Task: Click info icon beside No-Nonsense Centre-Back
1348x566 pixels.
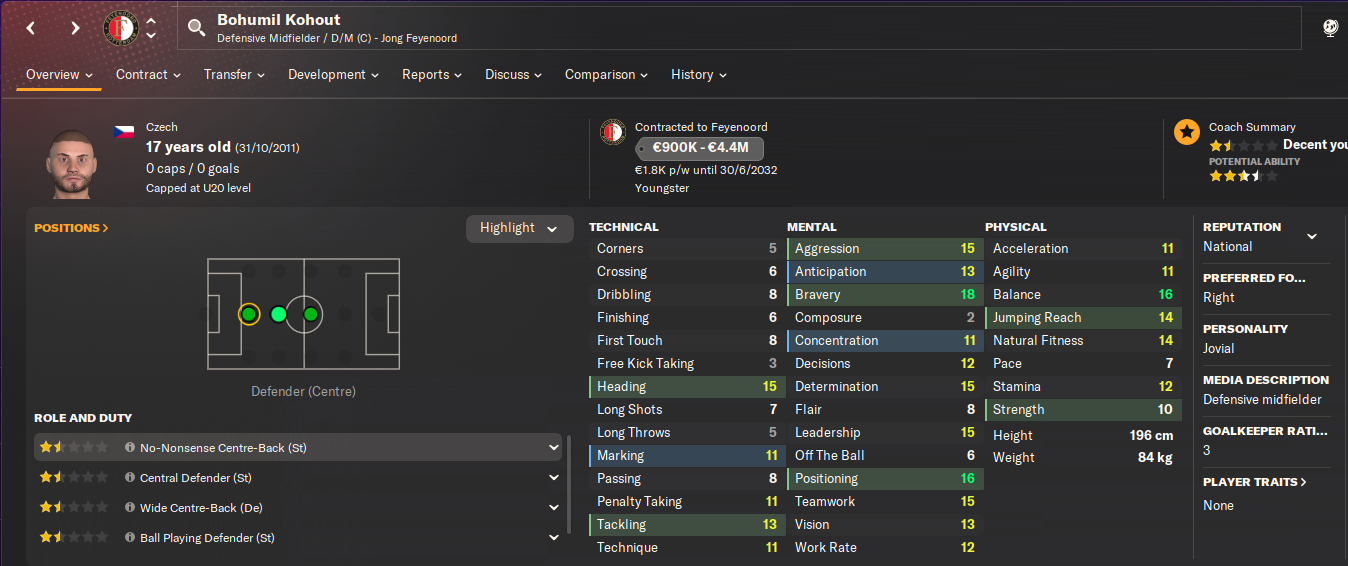Action: [x=130, y=448]
